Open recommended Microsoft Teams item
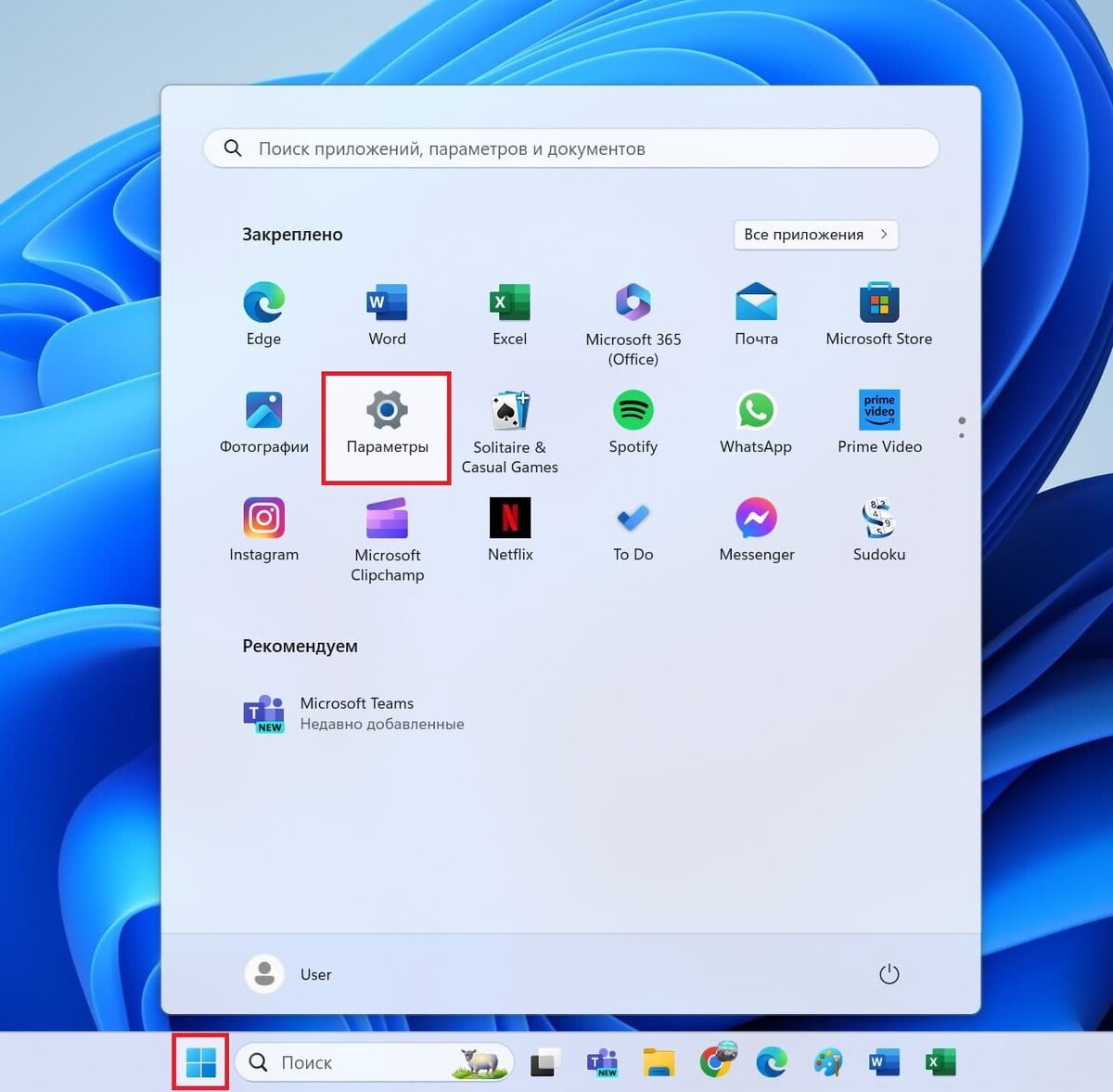Screen dimensions: 1113x1092 (x=354, y=713)
